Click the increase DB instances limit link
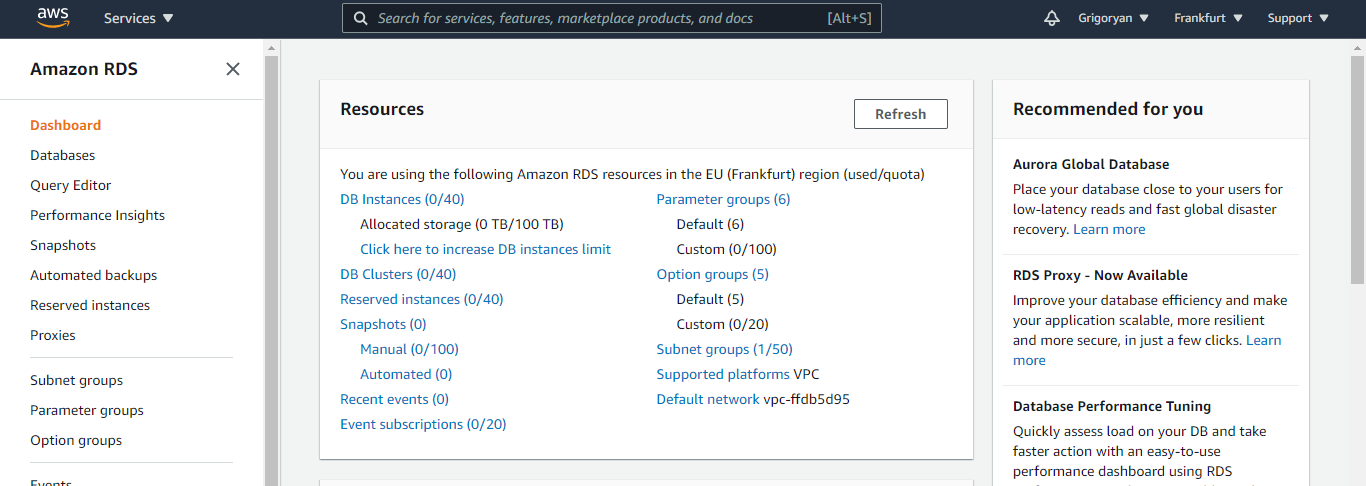Viewport: 1366px width, 486px height. [x=485, y=249]
